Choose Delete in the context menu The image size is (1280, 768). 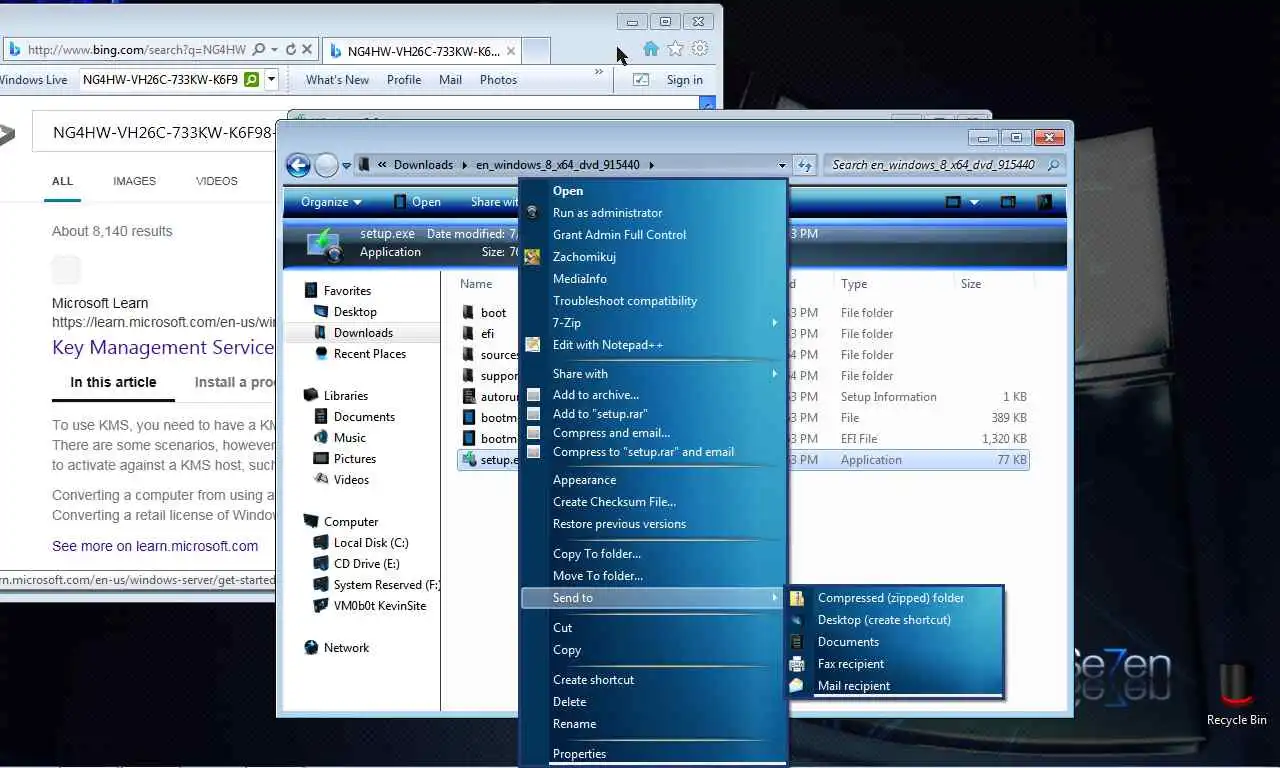point(569,702)
